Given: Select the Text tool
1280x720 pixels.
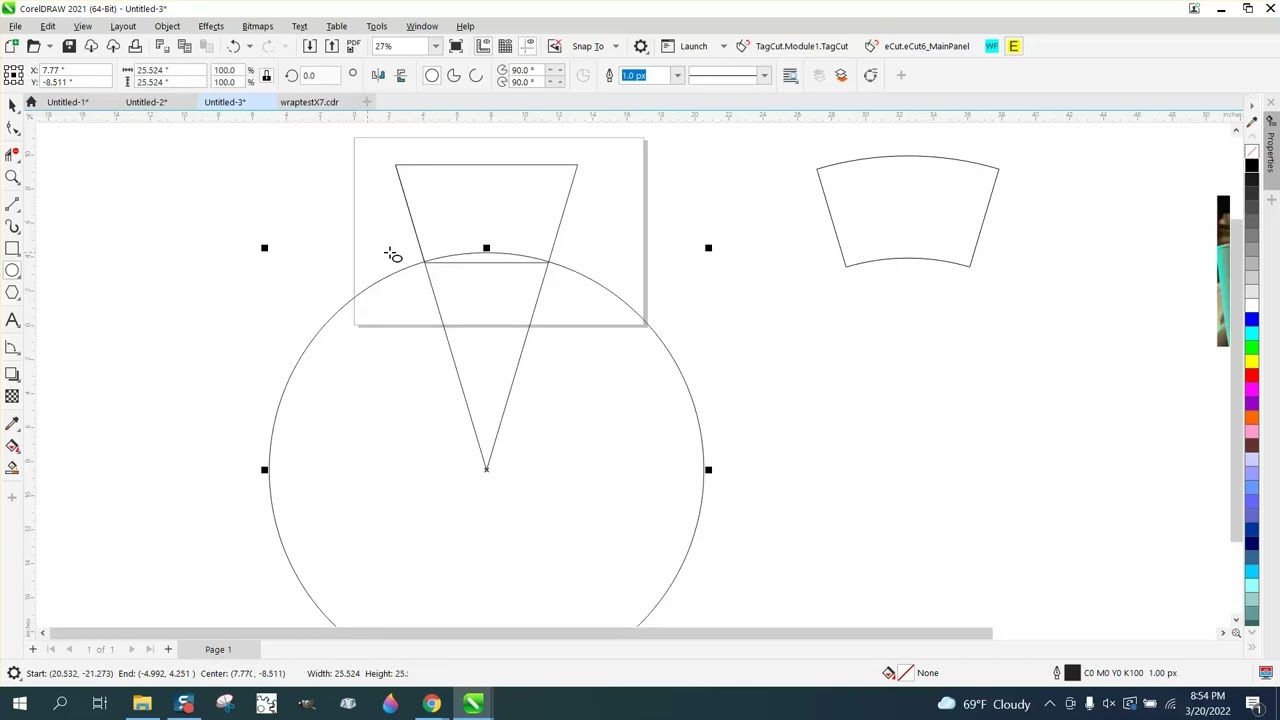Looking at the screenshot, I should click(12, 320).
